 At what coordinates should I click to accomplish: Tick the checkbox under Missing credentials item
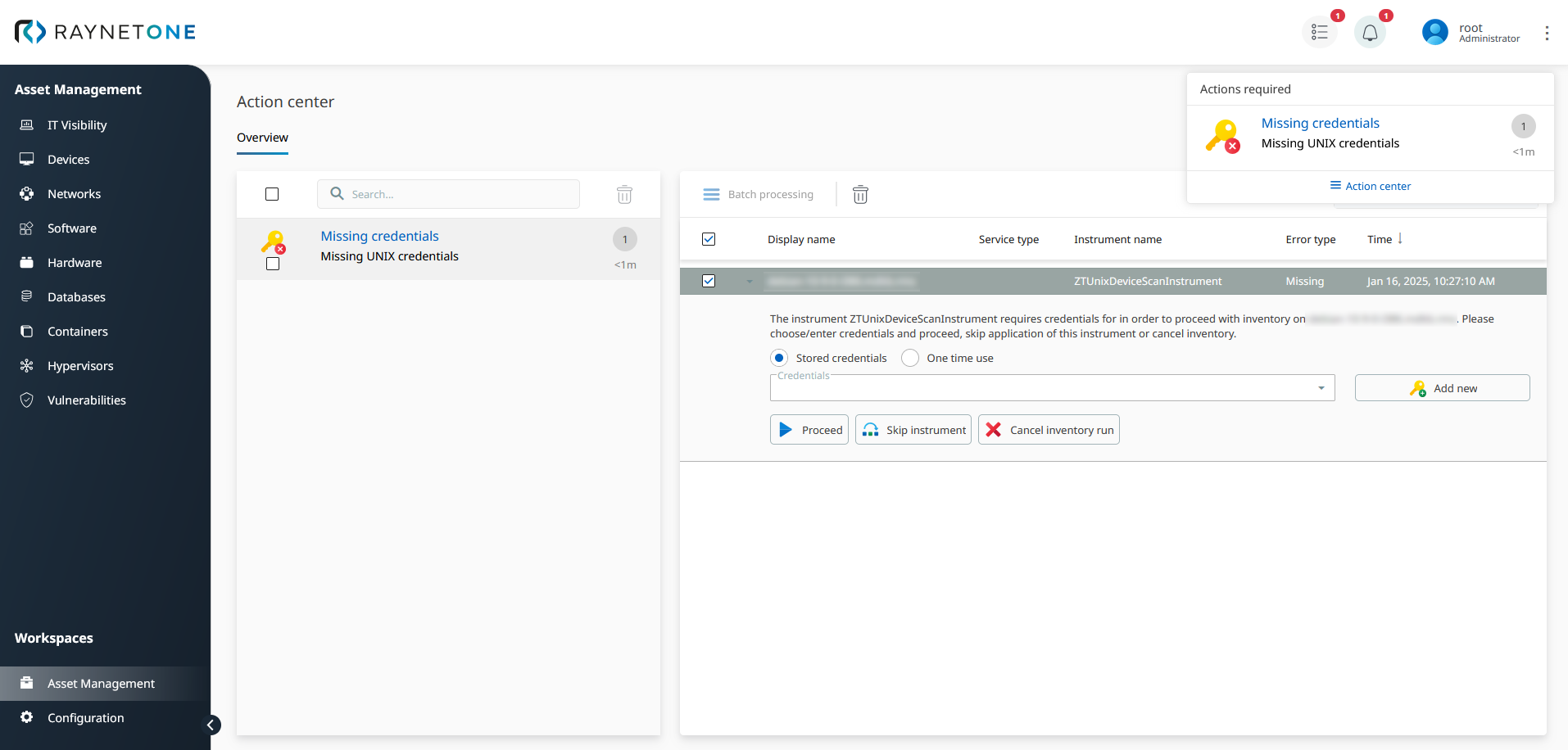tap(273, 264)
